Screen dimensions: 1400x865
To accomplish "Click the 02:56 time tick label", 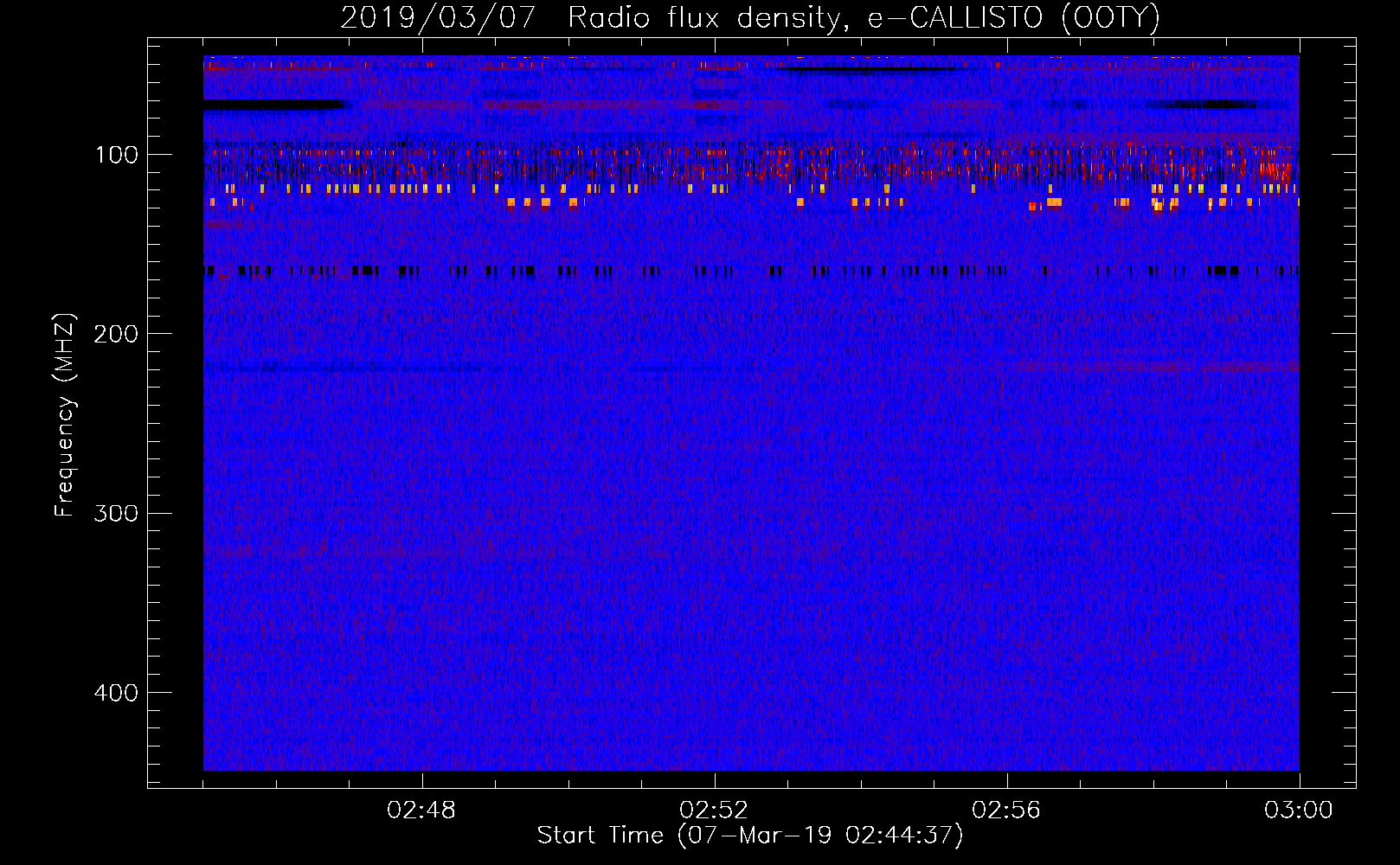I will point(1006,811).
